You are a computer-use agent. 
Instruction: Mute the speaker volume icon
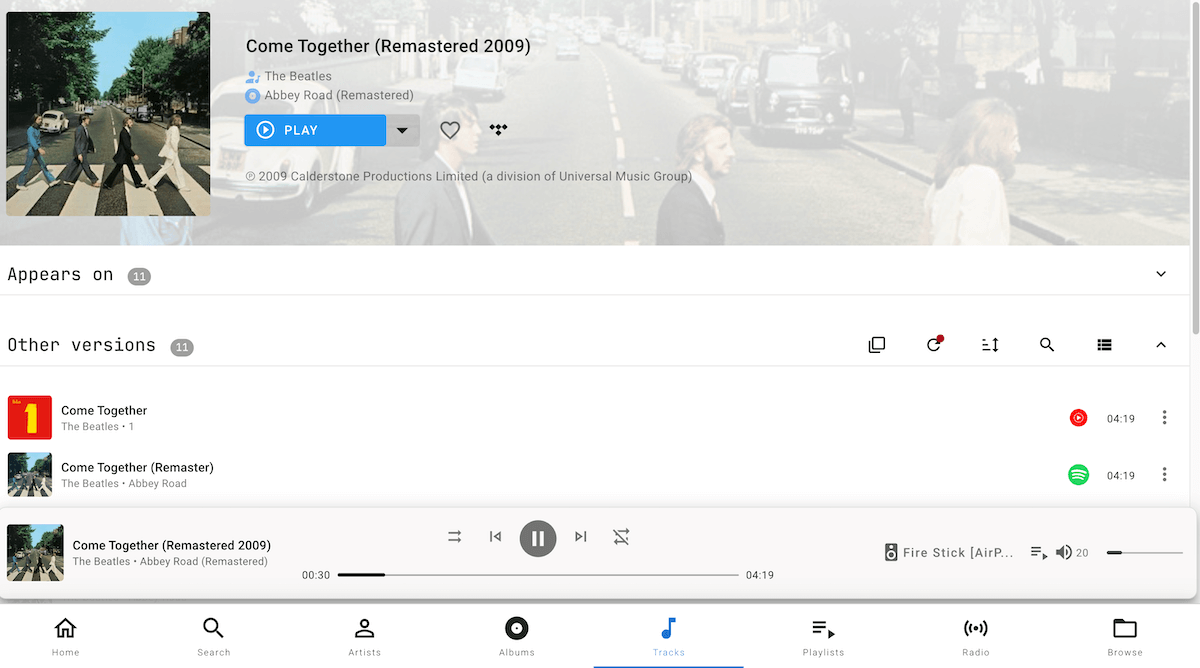(1063, 553)
